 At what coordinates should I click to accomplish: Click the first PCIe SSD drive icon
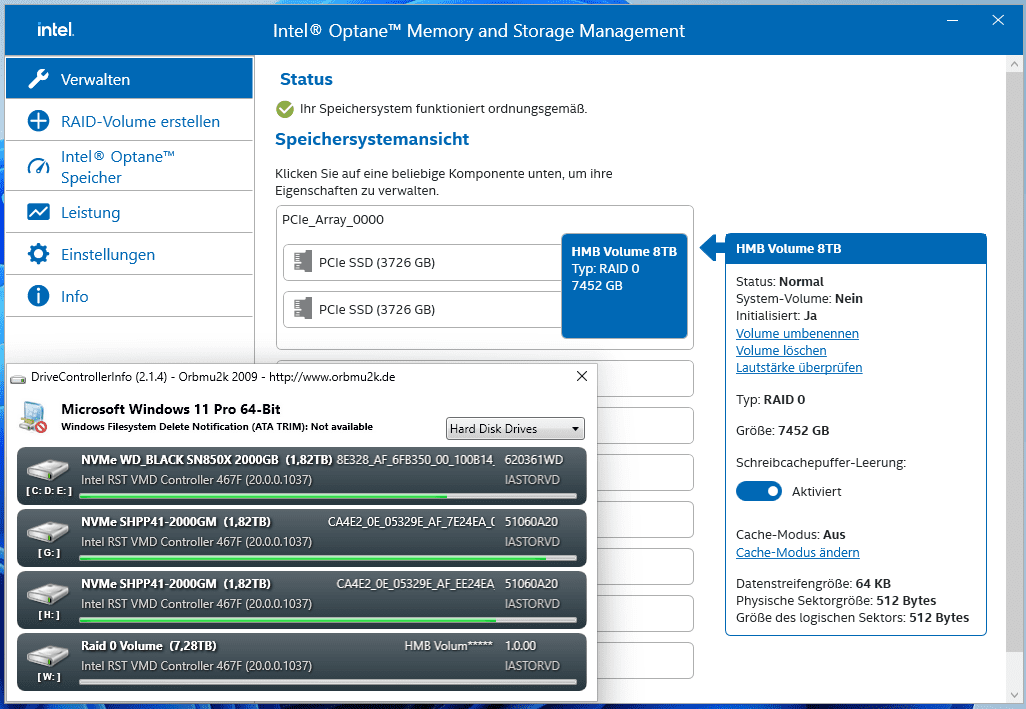click(303, 262)
